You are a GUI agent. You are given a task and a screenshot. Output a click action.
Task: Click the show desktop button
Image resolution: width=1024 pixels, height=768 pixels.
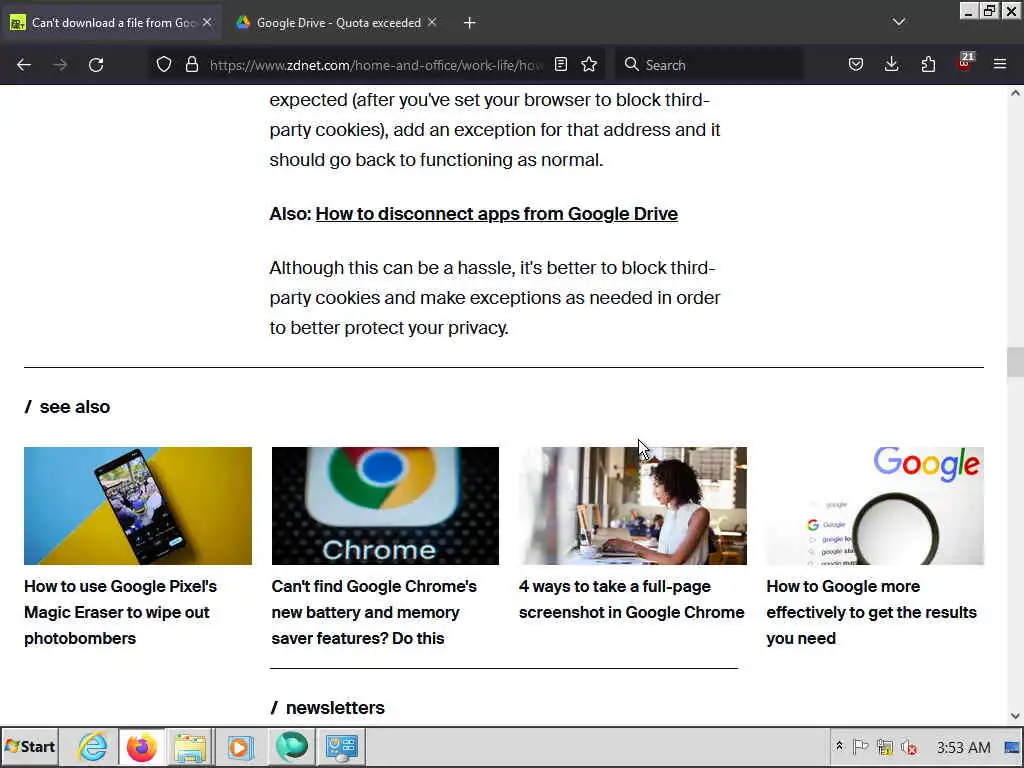(1013, 747)
